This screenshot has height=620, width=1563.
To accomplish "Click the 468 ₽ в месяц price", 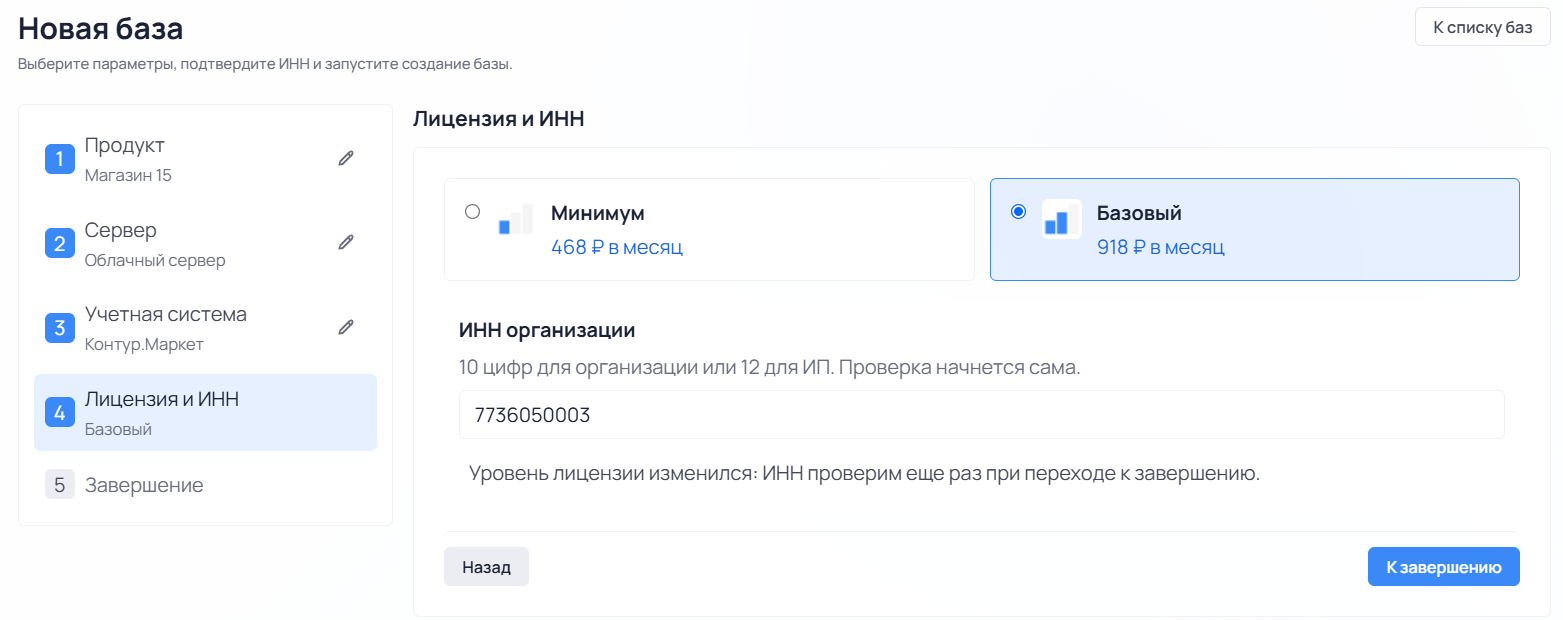I will [617, 247].
